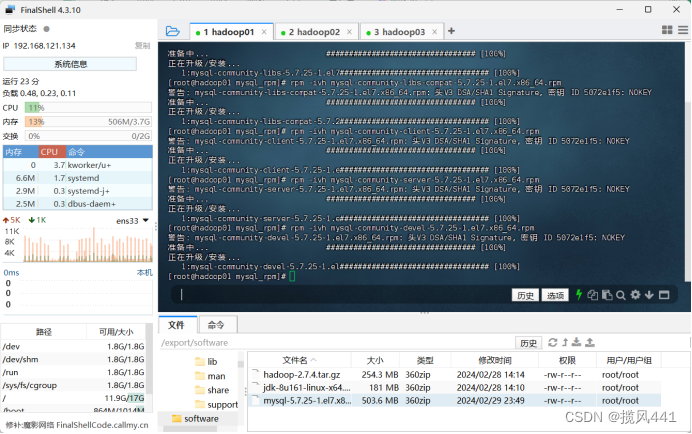Paste into terminal with the paste icon
Image resolution: width=692 pixels, height=434 pixels.
click(607, 295)
